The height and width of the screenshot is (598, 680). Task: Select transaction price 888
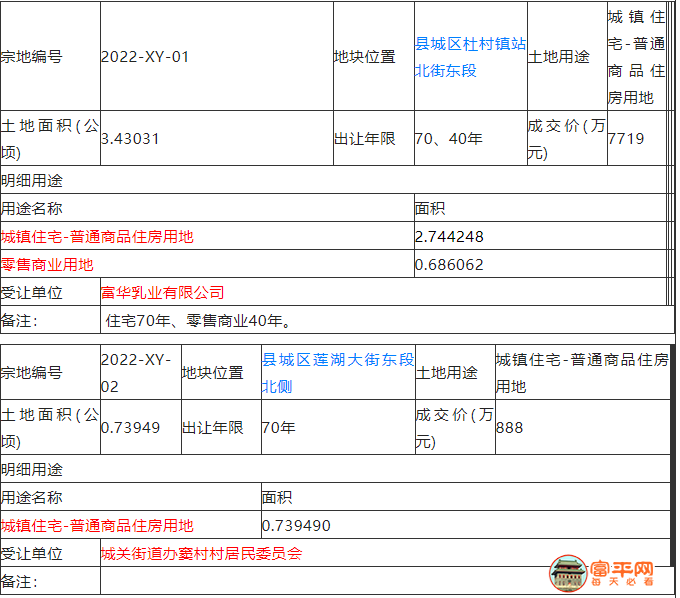(510, 428)
